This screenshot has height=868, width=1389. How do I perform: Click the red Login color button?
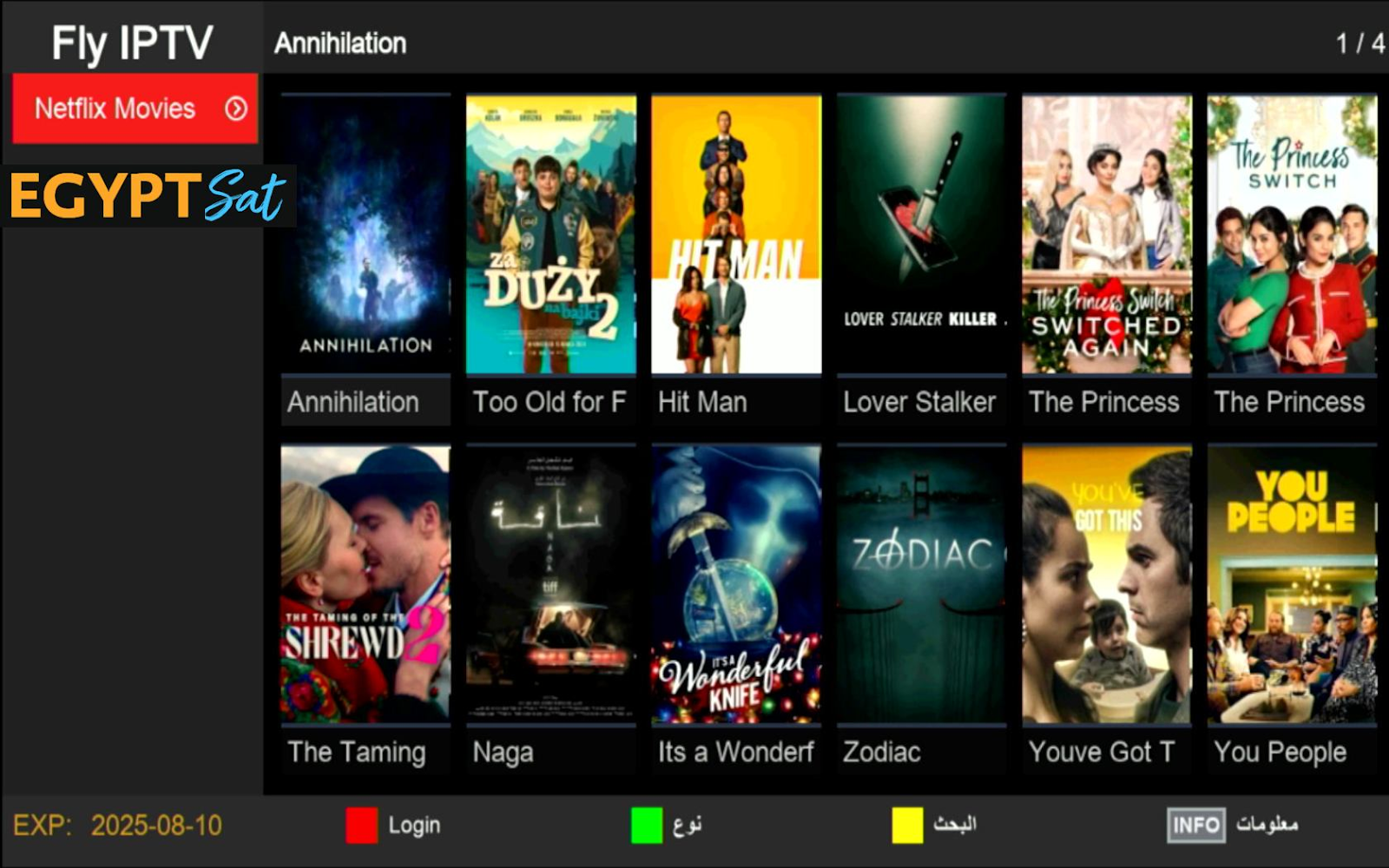361,825
